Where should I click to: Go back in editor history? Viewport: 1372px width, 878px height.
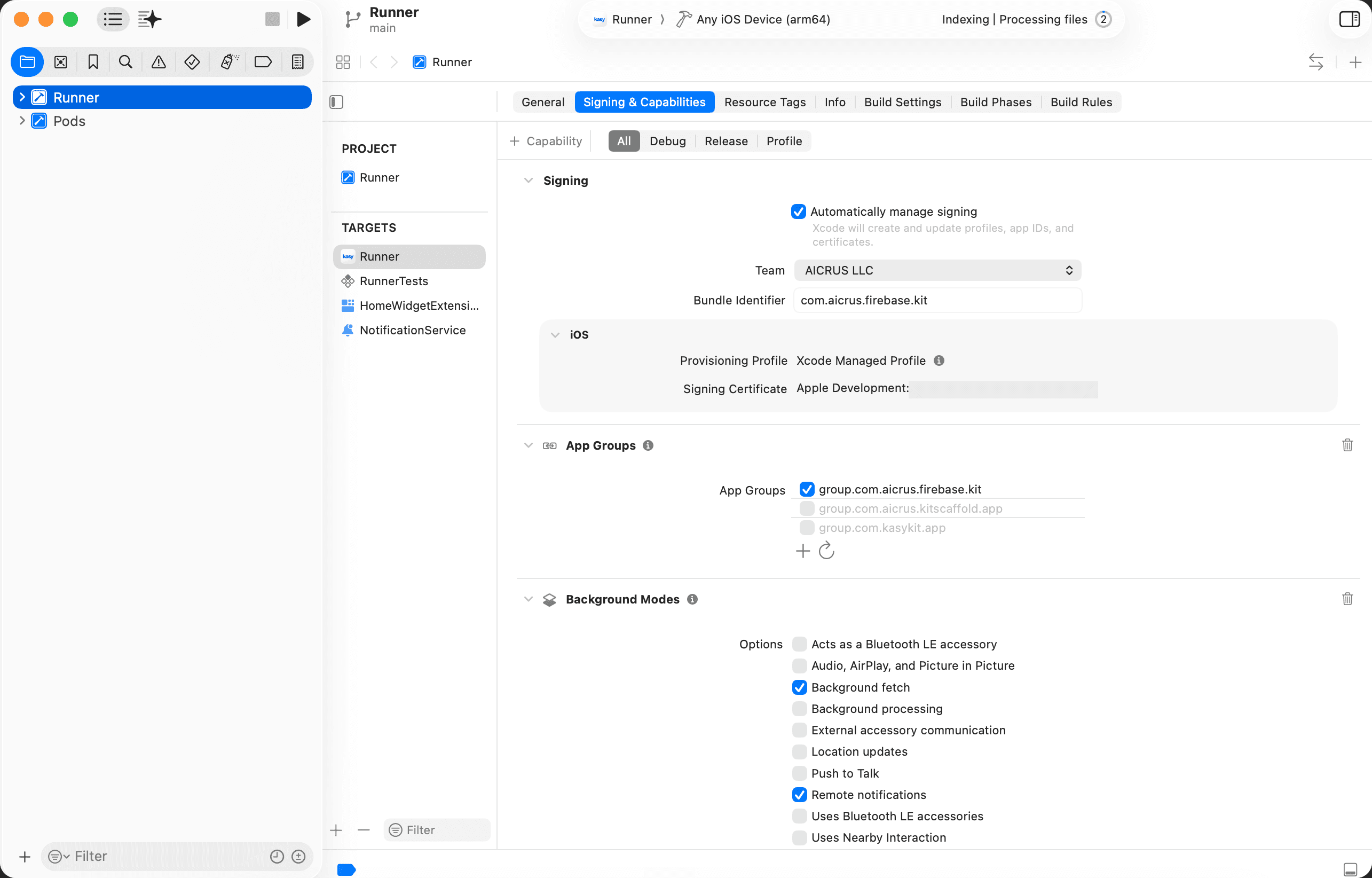(374, 62)
